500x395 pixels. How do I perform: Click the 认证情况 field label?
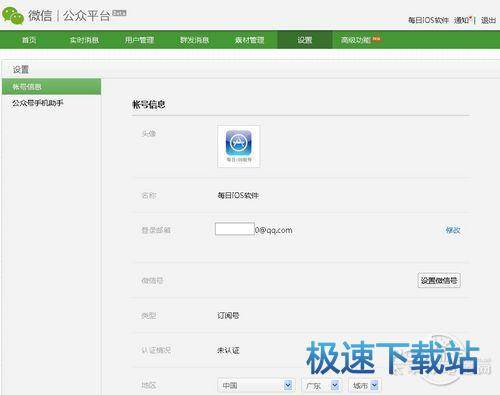pos(156,350)
